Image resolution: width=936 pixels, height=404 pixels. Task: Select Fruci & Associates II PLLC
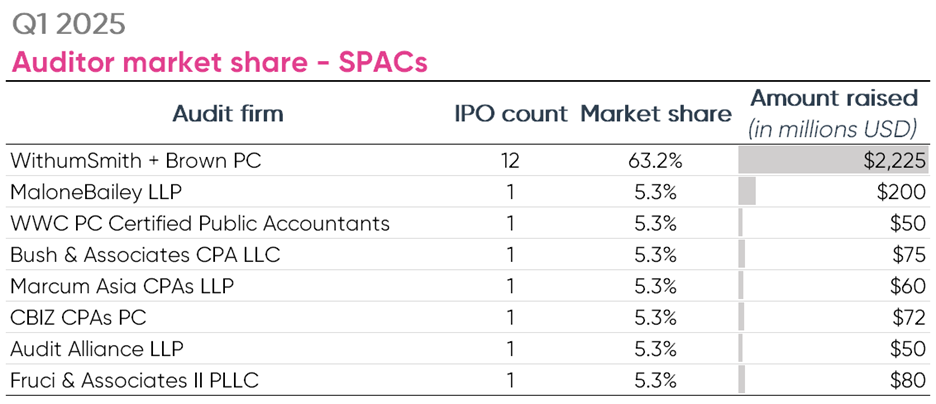133,380
